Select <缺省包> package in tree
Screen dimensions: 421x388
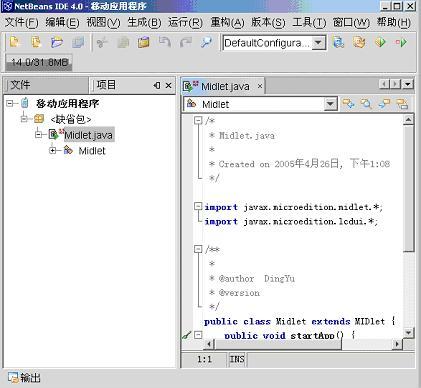[x=71, y=119]
